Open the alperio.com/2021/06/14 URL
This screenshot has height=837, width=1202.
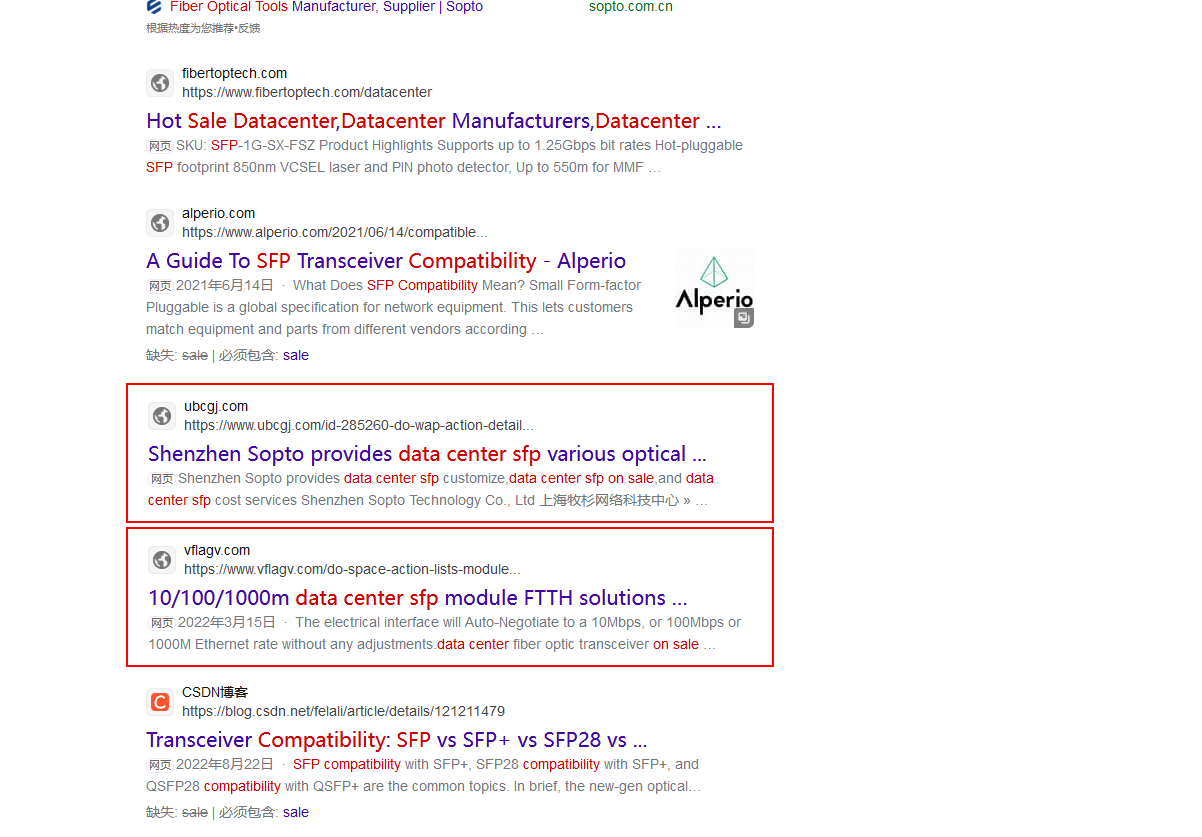[x=335, y=232]
